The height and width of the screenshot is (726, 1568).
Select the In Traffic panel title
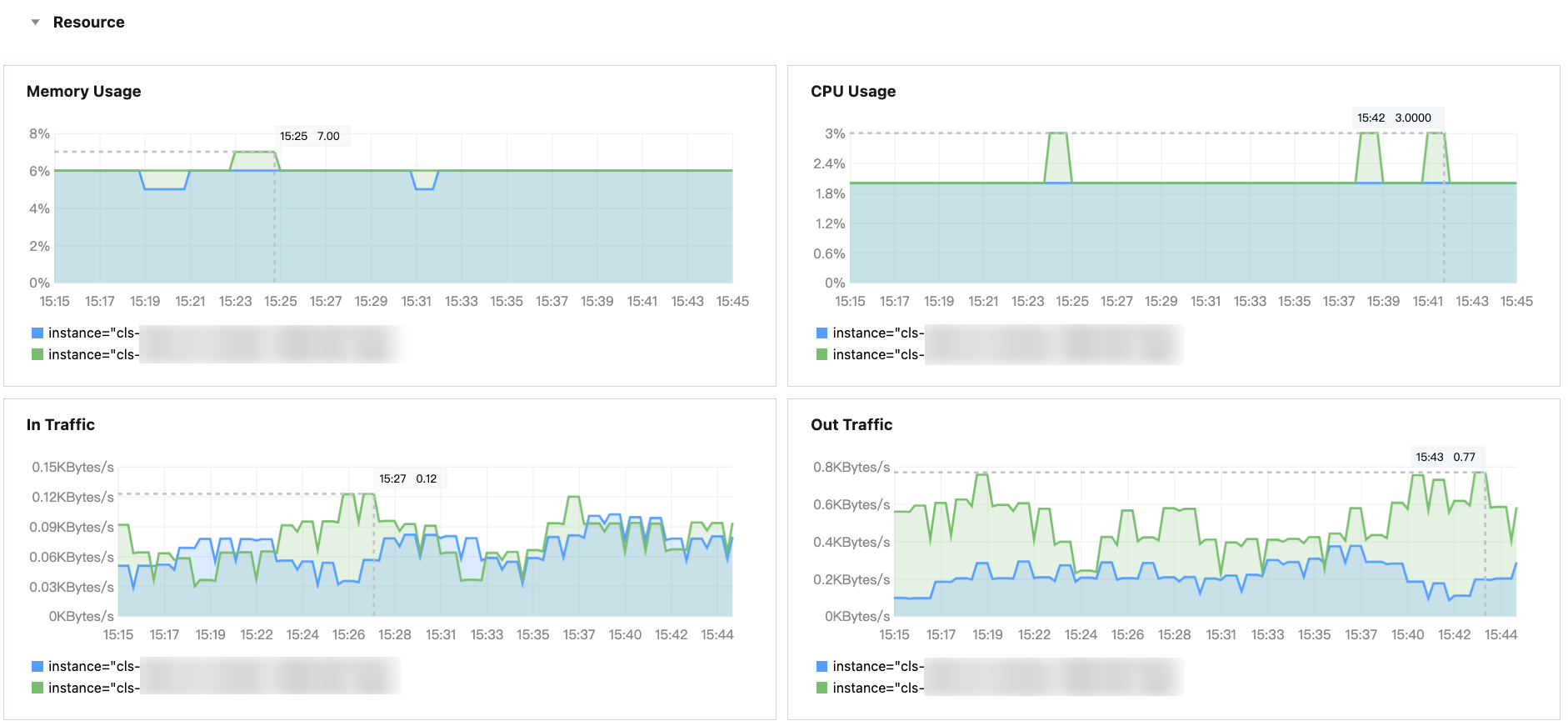click(61, 425)
